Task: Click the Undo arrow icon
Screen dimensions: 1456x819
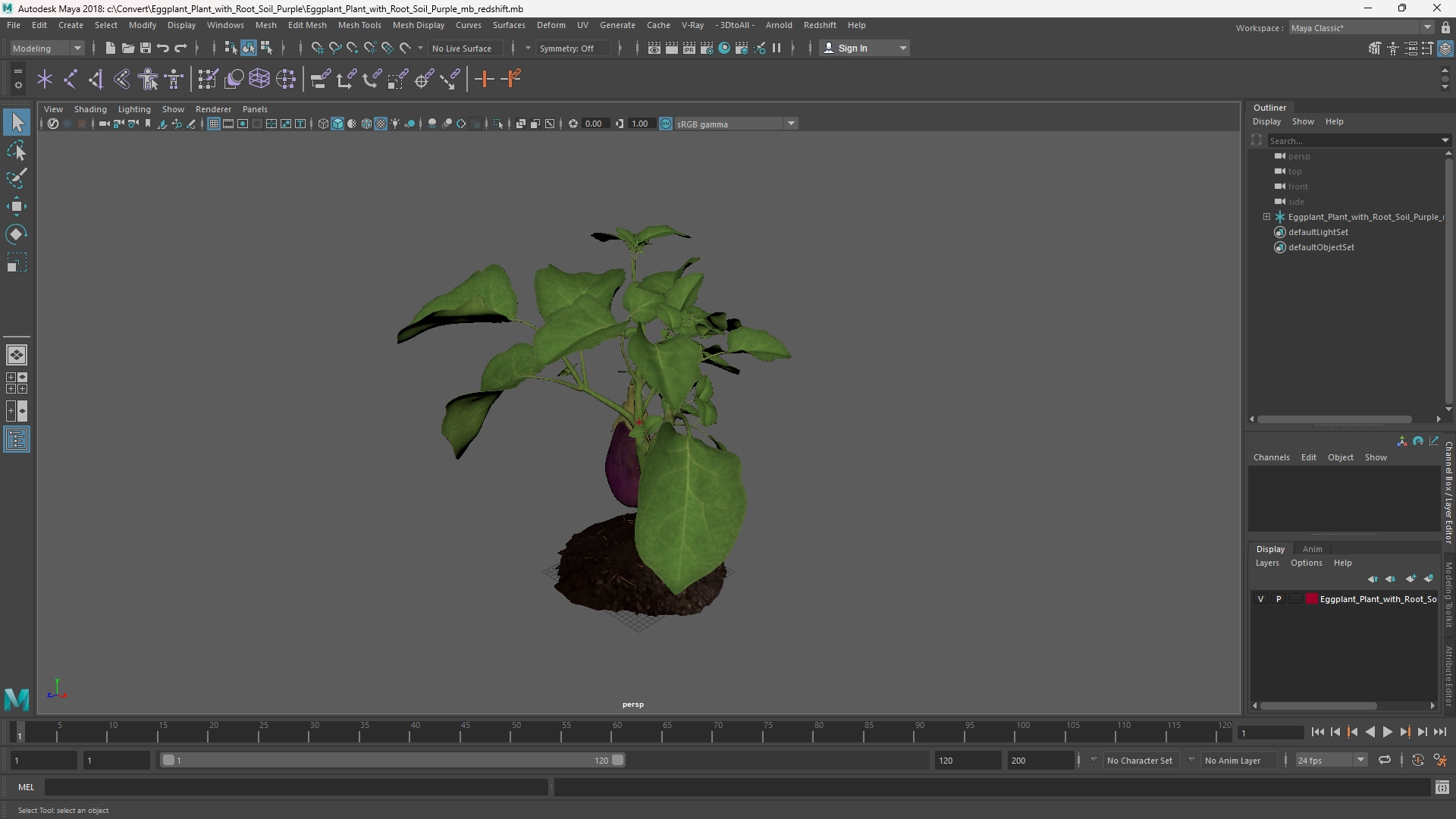Action: tap(163, 48)
